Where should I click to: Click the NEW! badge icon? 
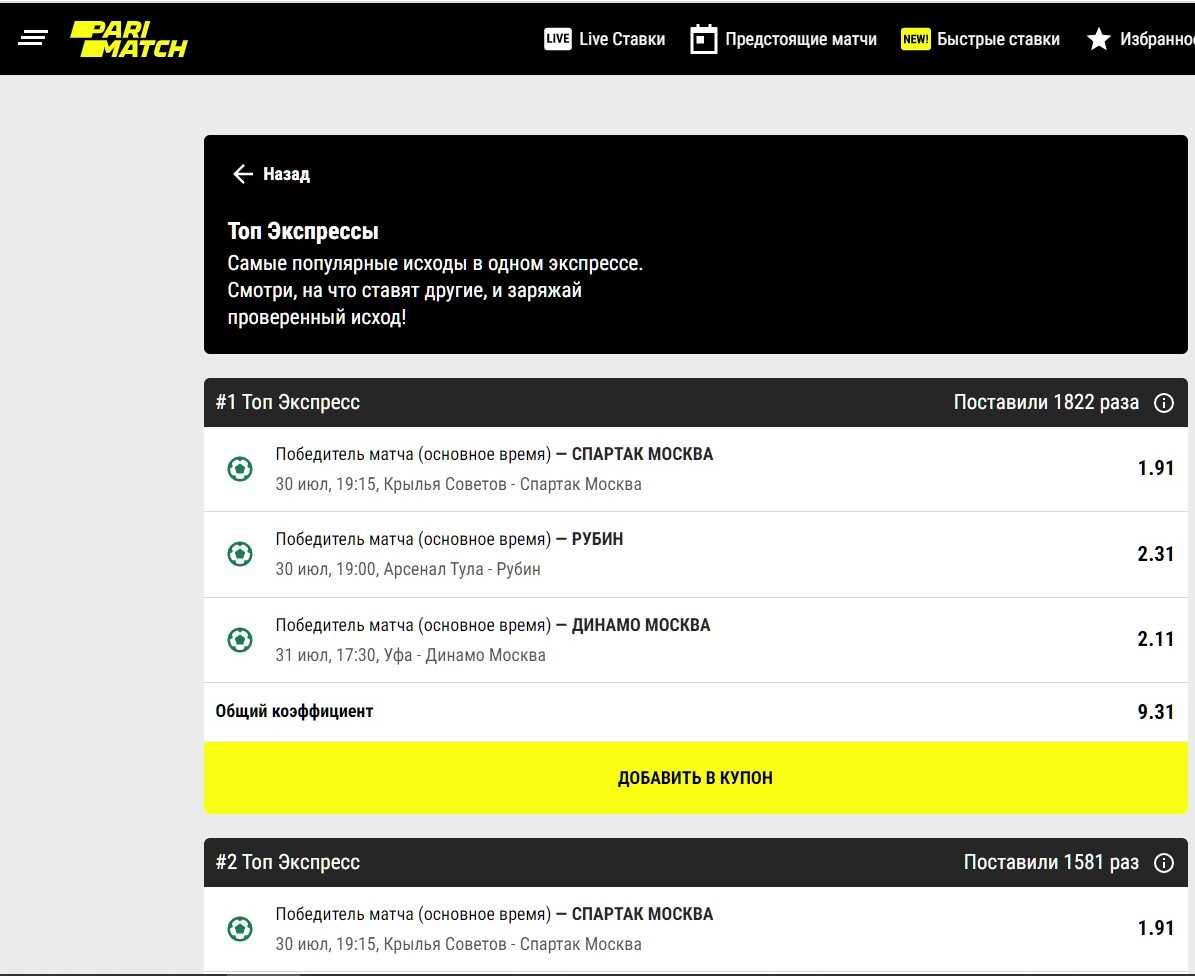point(915,39)
